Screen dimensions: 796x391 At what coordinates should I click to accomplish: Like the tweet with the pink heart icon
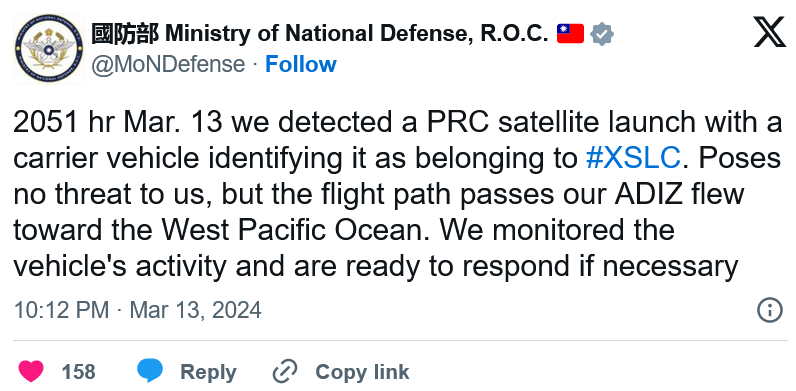click(31, 371)
